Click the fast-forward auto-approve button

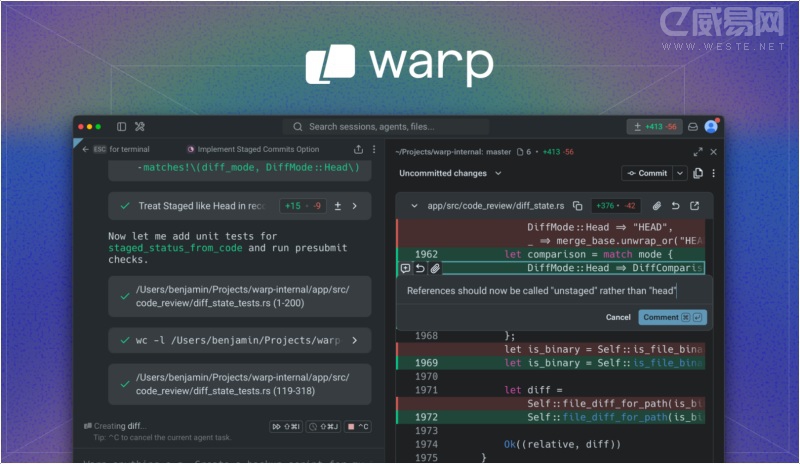click(x=286, y=426)
